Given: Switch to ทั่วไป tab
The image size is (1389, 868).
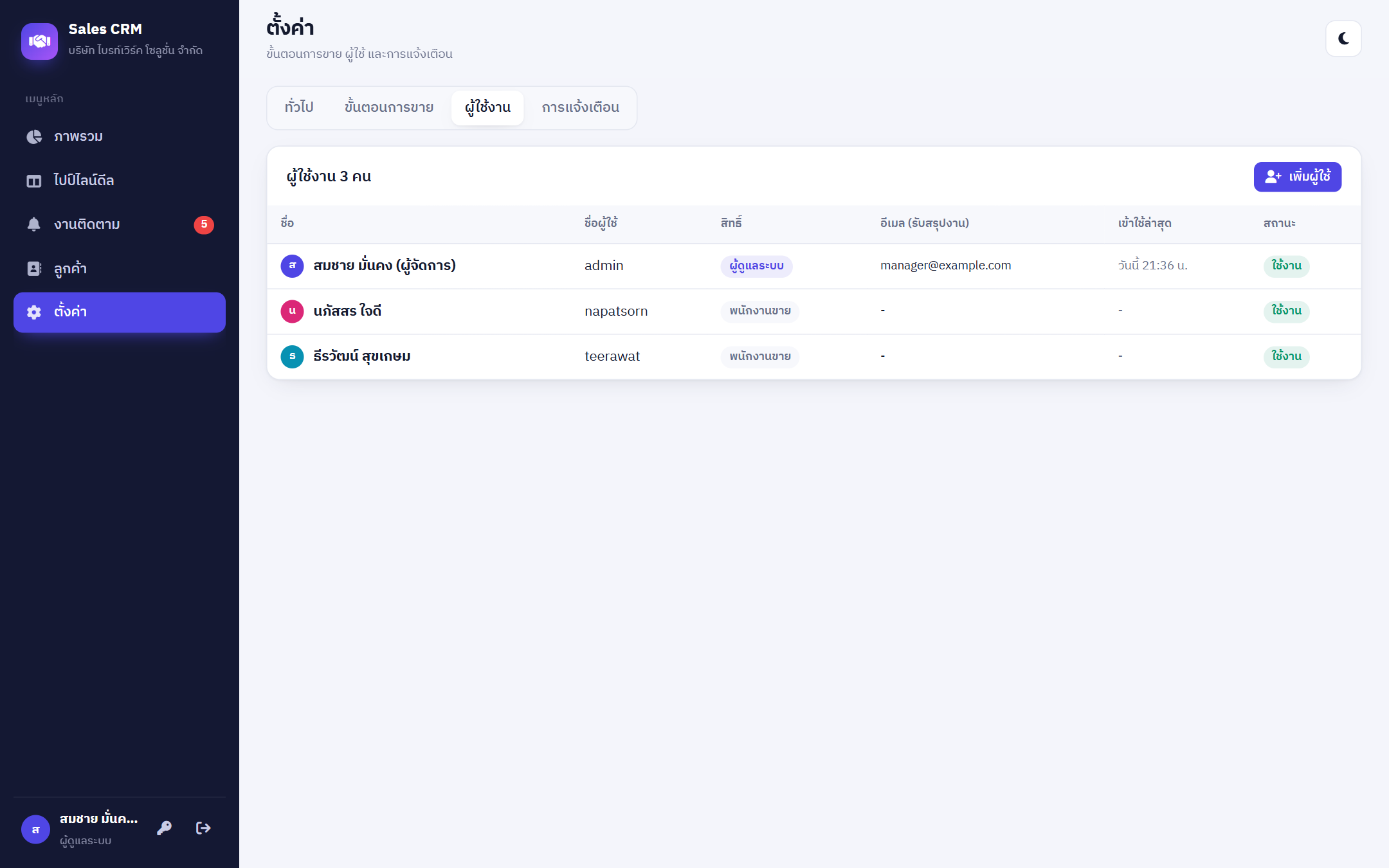Looking at the screenshot, I should [x=299, y=107].
